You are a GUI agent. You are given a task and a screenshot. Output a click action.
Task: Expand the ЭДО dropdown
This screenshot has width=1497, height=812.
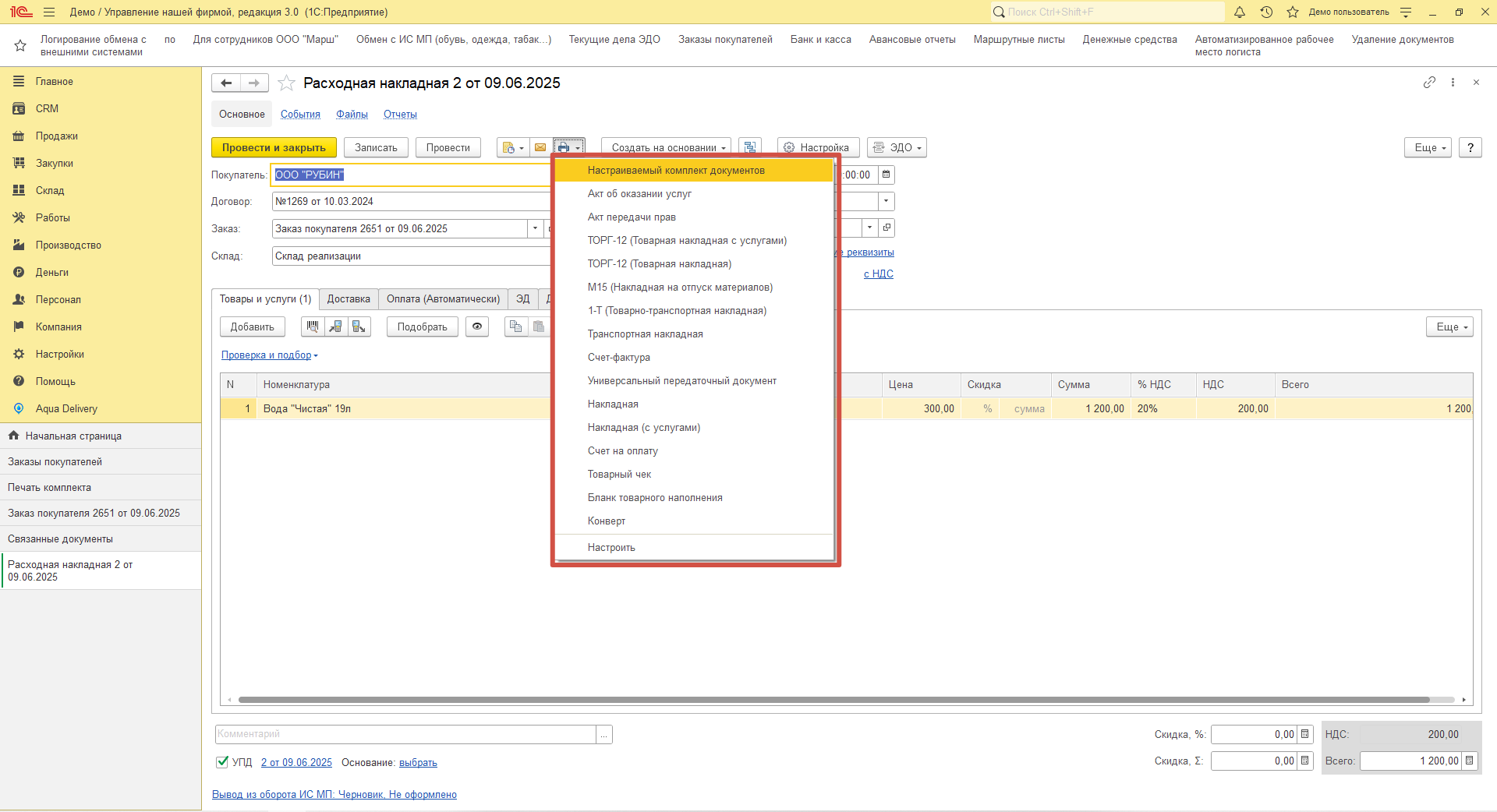pos(897,147)
